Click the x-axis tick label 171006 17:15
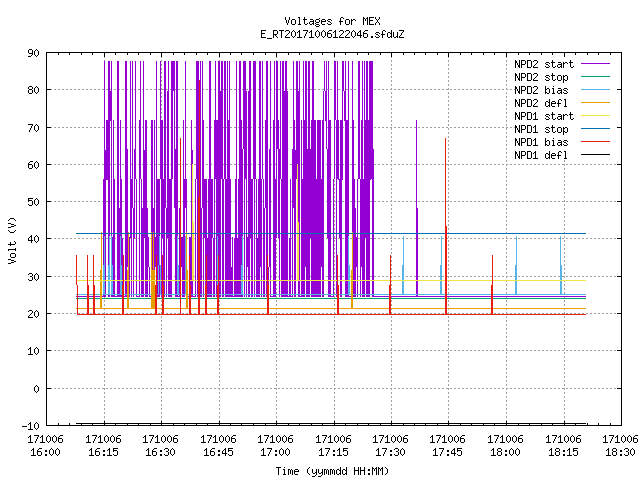This screenshot has height=480, width=640. [333, 446]
